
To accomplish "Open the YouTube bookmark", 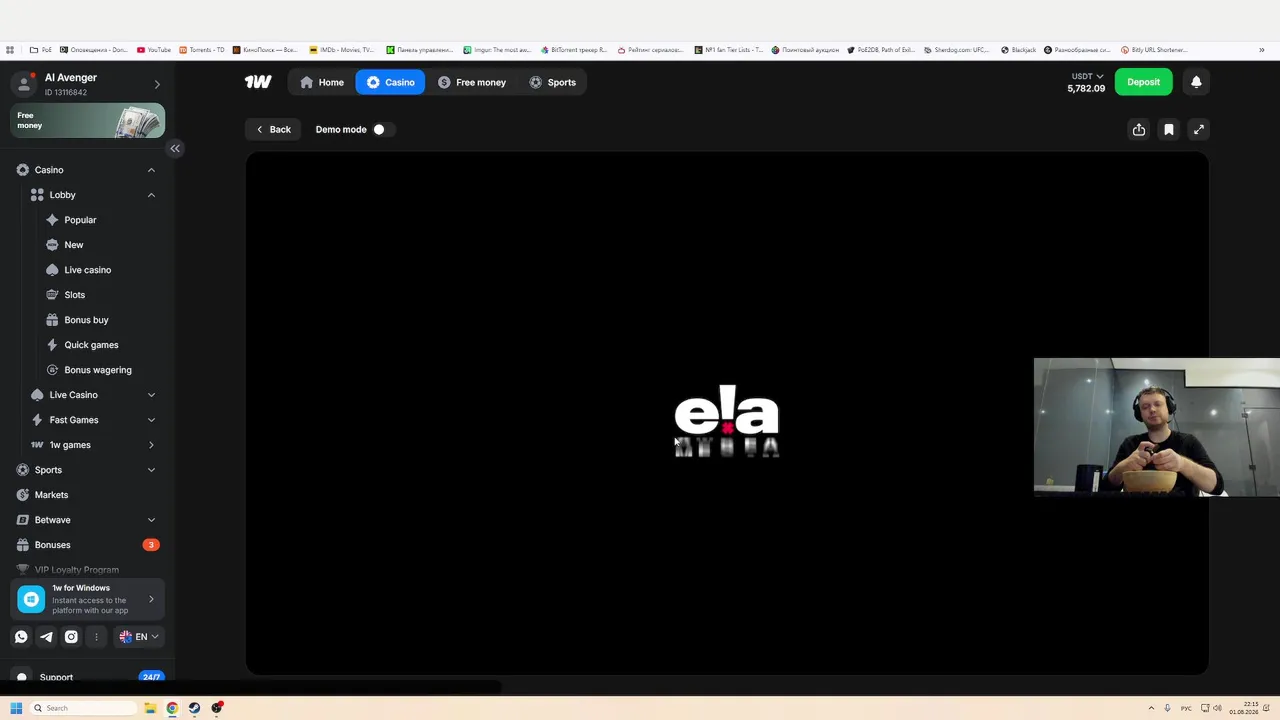I will click(154, 50).
